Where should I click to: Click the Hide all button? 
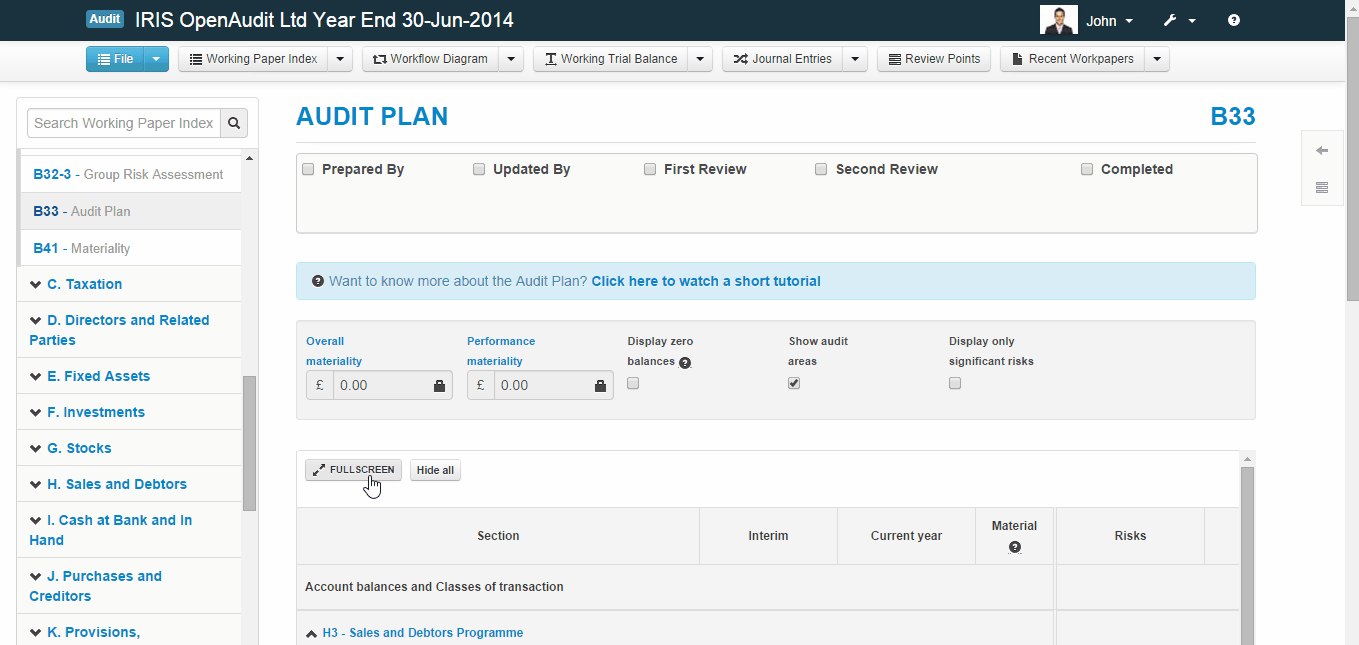(435, 470)
